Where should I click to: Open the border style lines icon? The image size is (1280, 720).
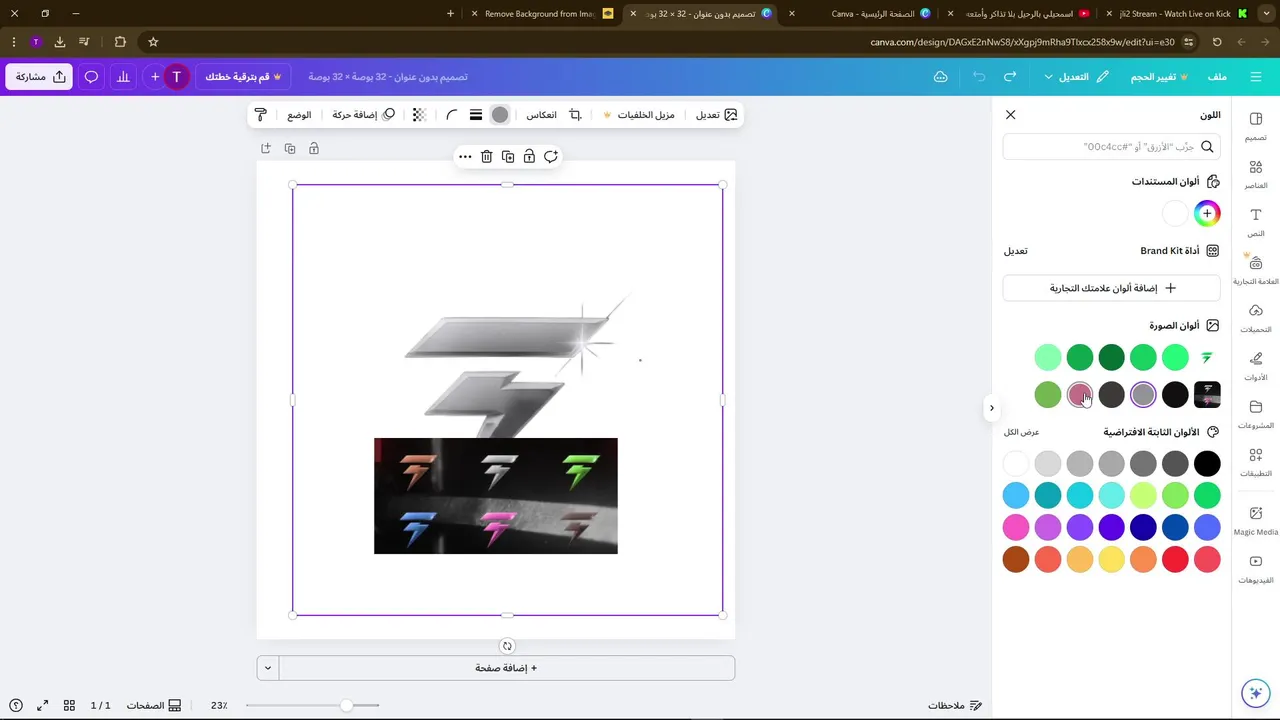[x=476, y=115]
